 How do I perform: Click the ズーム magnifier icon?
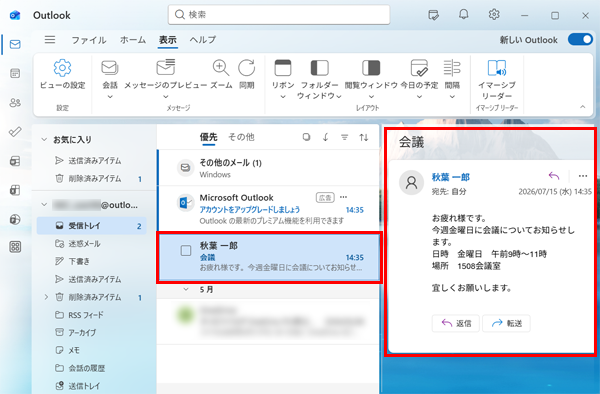point(221,68)
